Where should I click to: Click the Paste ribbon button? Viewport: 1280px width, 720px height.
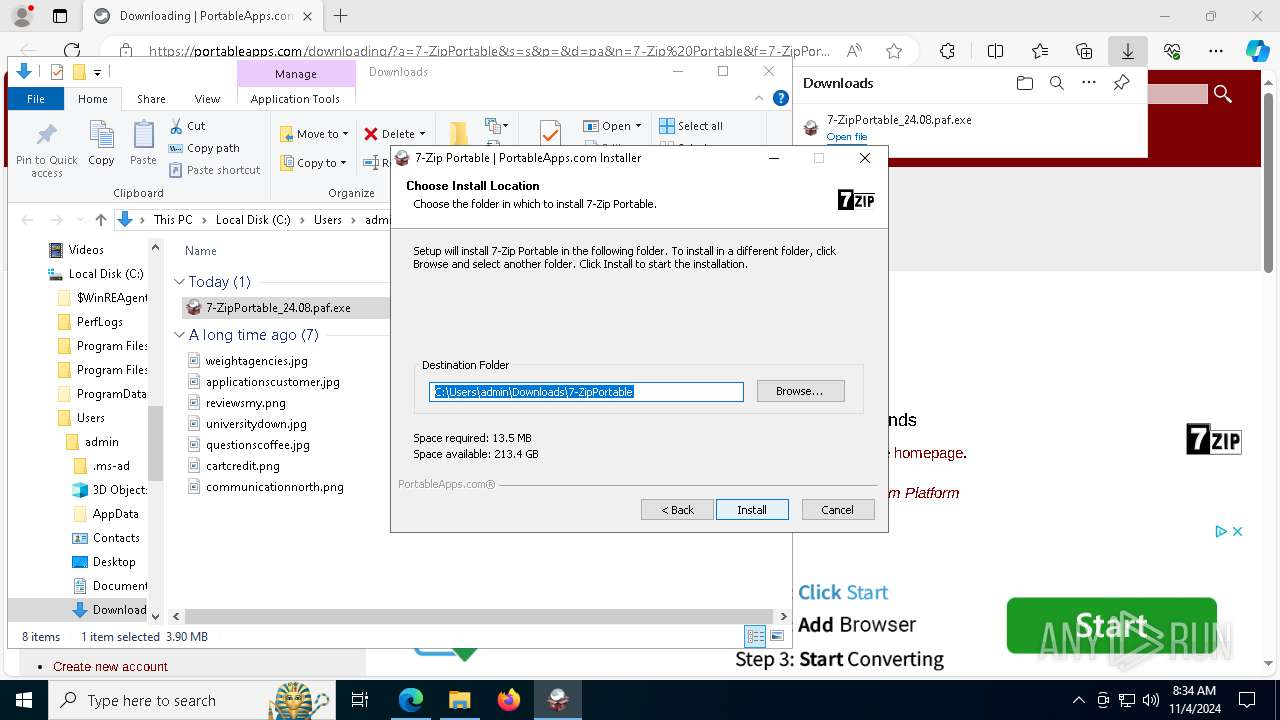pyautogui.click(x=143, y=144)
